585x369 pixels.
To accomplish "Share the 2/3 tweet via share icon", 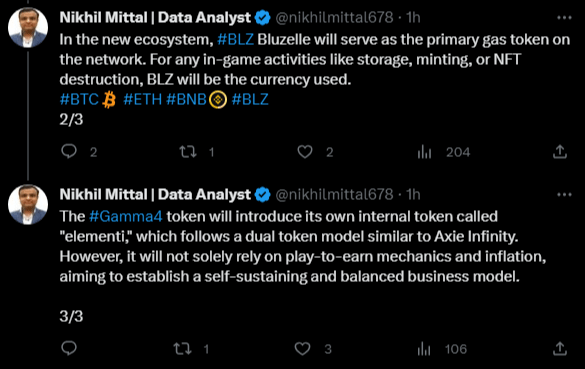I will (560, 152).
